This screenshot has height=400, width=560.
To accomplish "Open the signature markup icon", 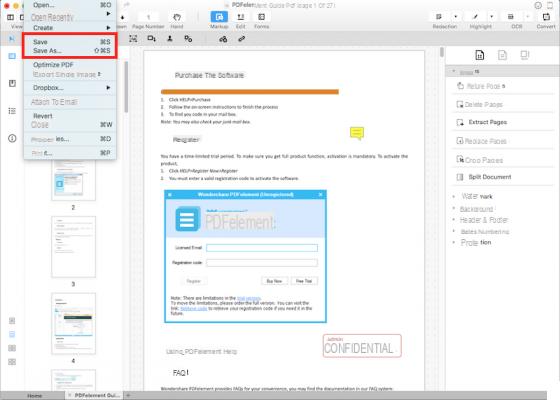I will [x=223, y=39].
